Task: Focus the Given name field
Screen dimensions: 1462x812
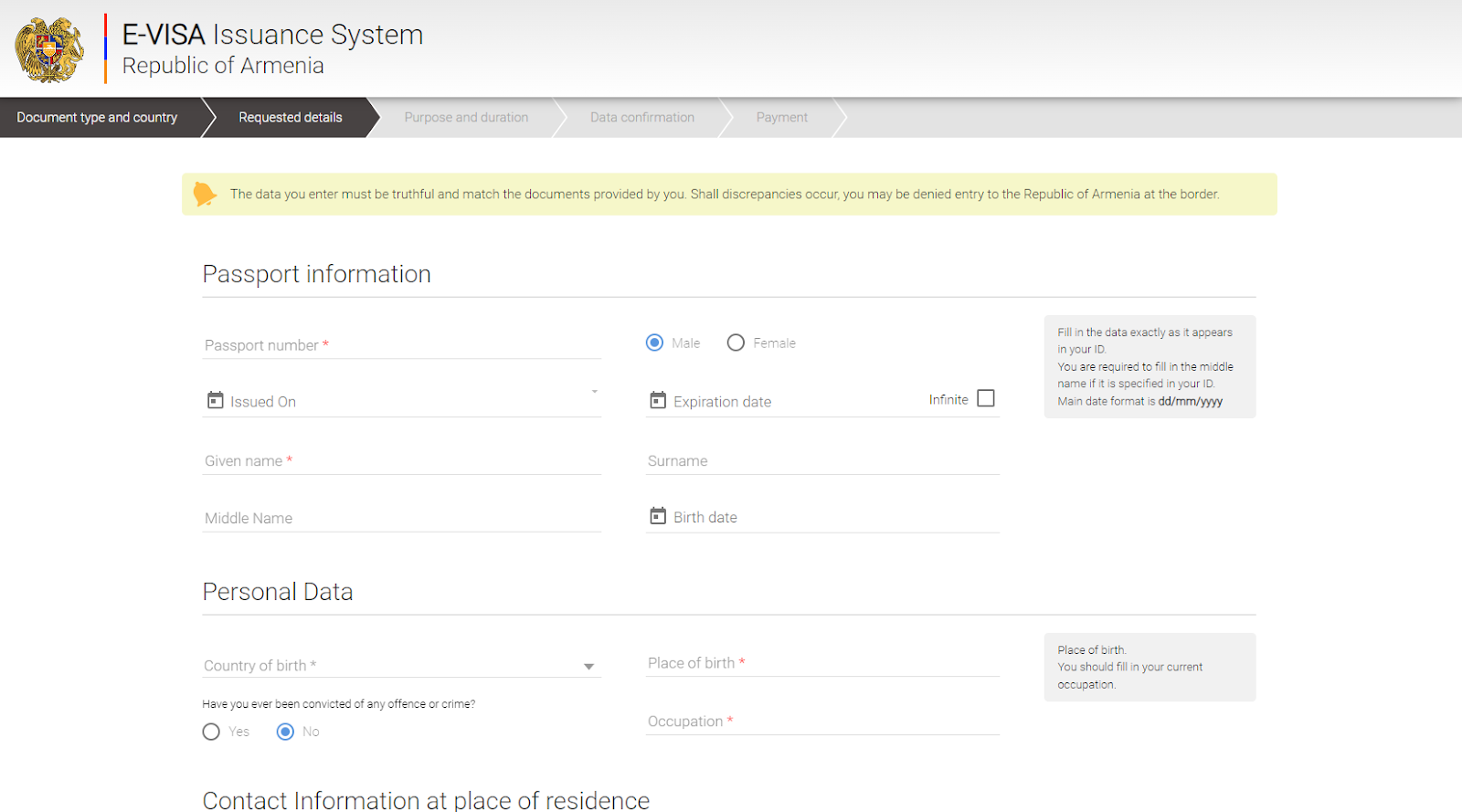Action: click(x=402, y=461)
